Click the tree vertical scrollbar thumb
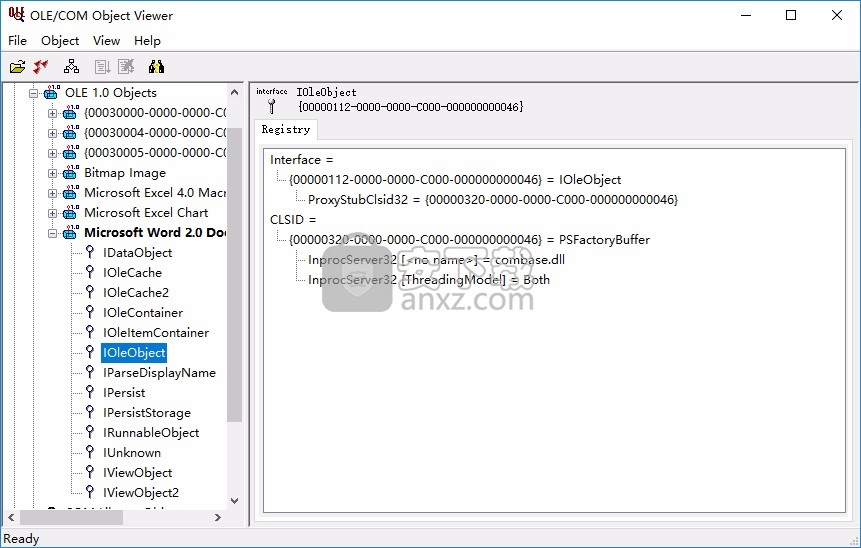This screenshot has height=548, width=861. point(234,275)
